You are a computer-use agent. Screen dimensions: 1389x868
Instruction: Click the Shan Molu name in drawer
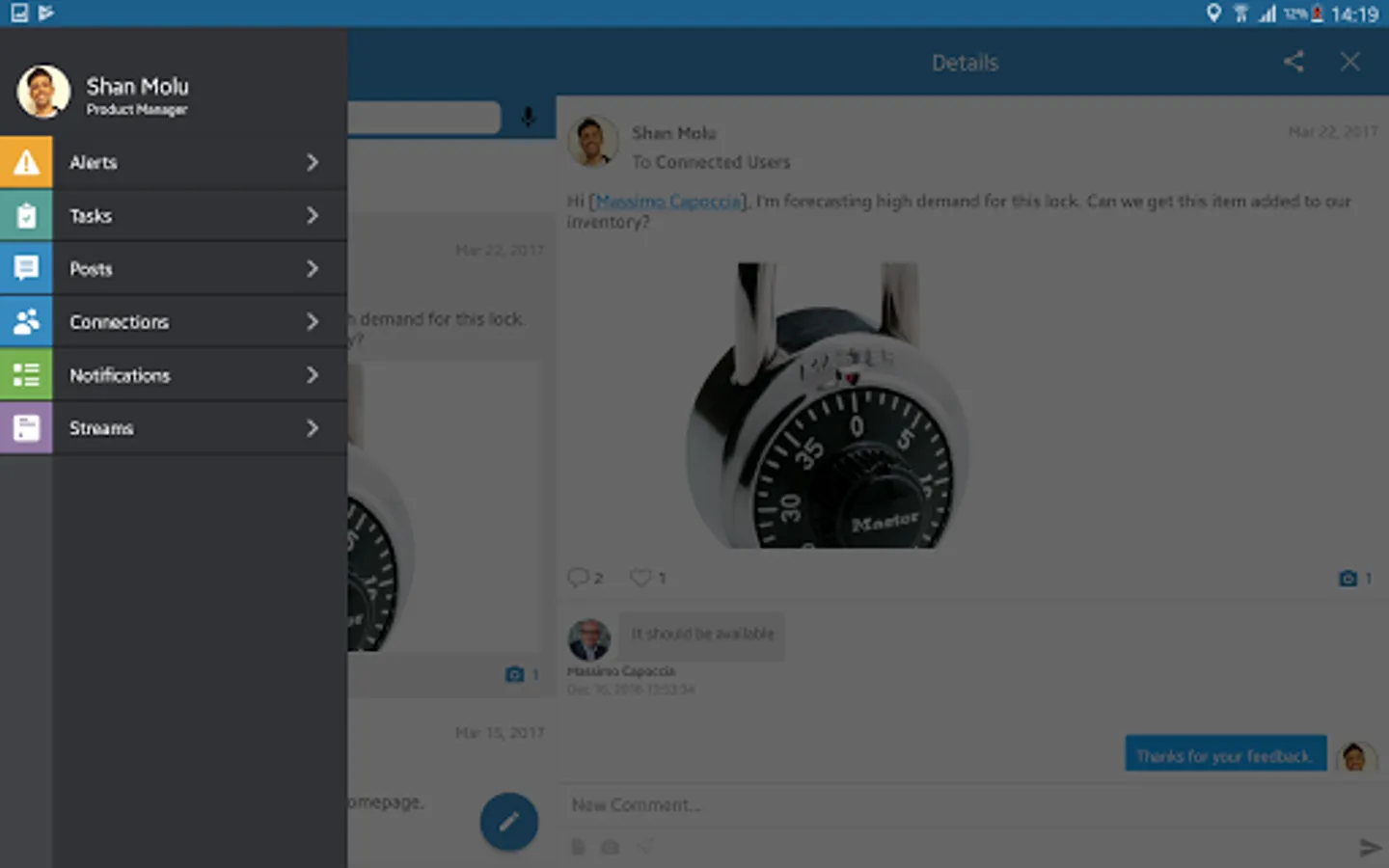[x=137, y=86]
